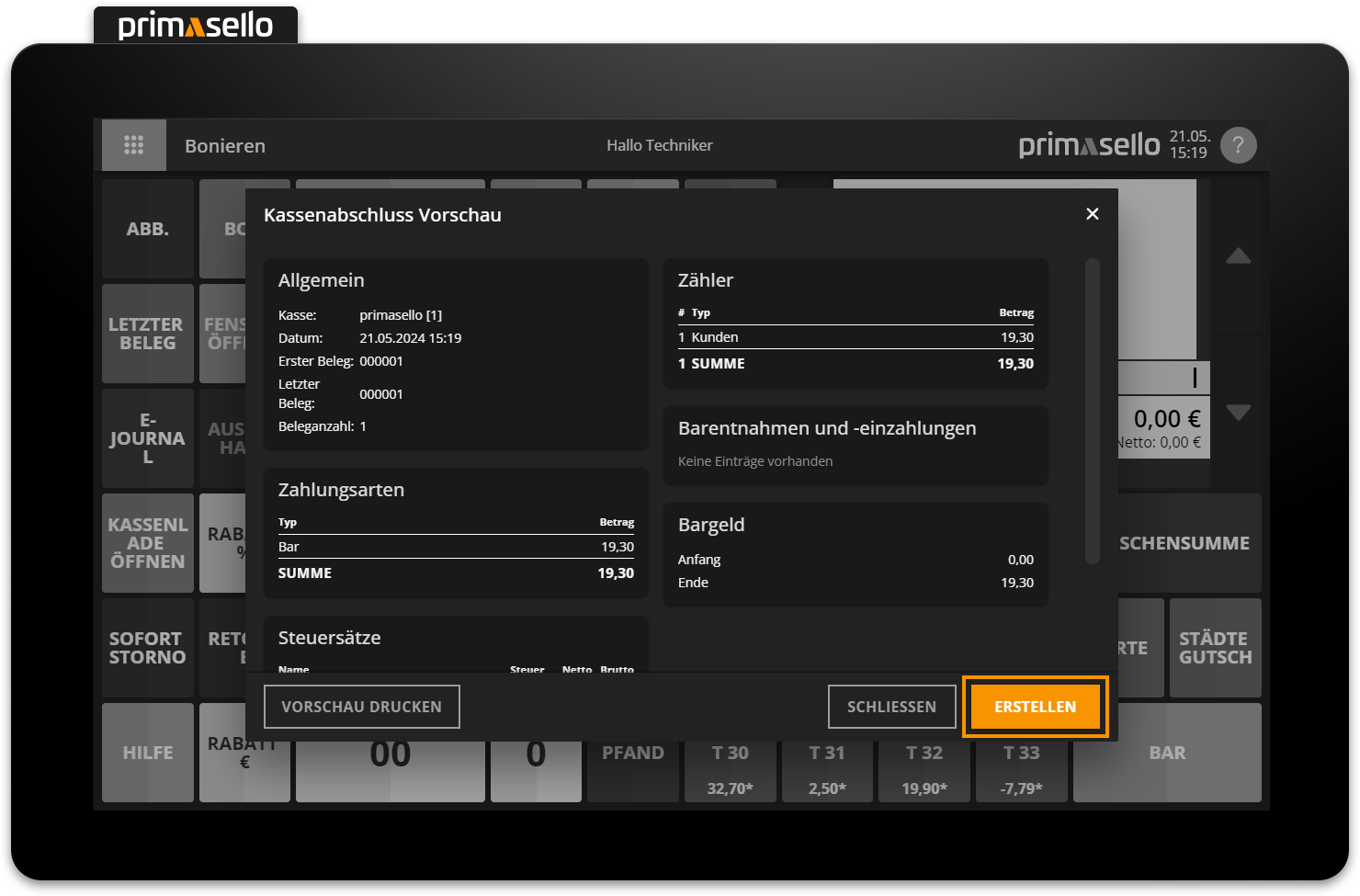Print preview via VORSCHAU DRUCKEN
The height and width of the screenshot is (896, 1360).
click(361, 707)
